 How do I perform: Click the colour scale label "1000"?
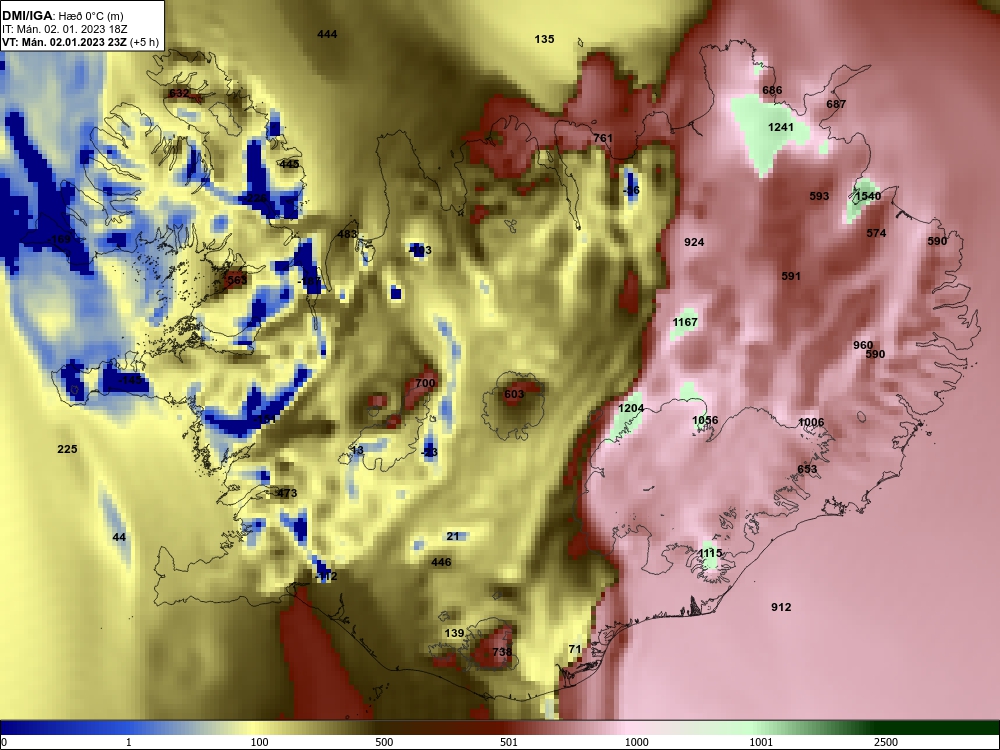tap(636, 742)
